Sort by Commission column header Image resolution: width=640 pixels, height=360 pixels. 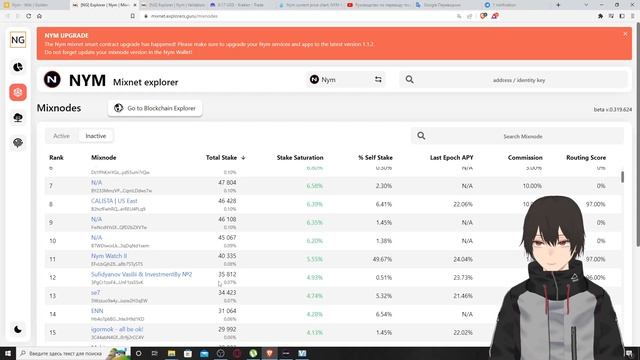coord(525,158)
